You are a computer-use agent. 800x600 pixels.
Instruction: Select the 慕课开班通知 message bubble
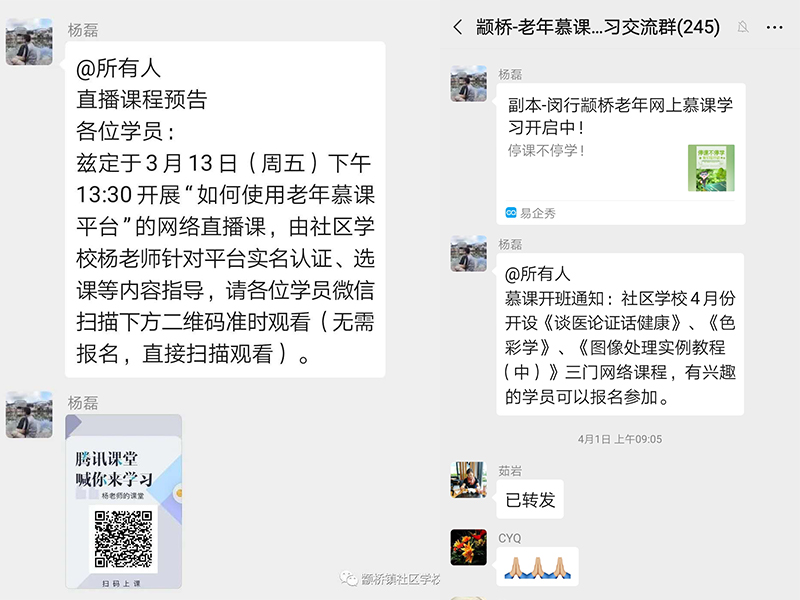pos(620,334)
